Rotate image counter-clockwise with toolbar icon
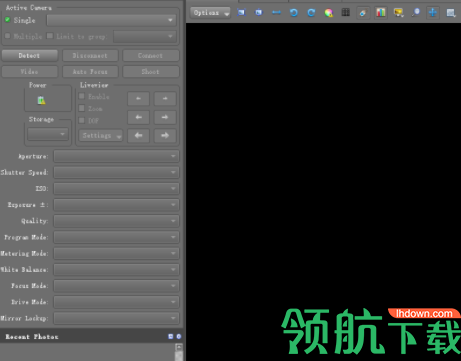 pyautogui.click(x=294, y=13)
